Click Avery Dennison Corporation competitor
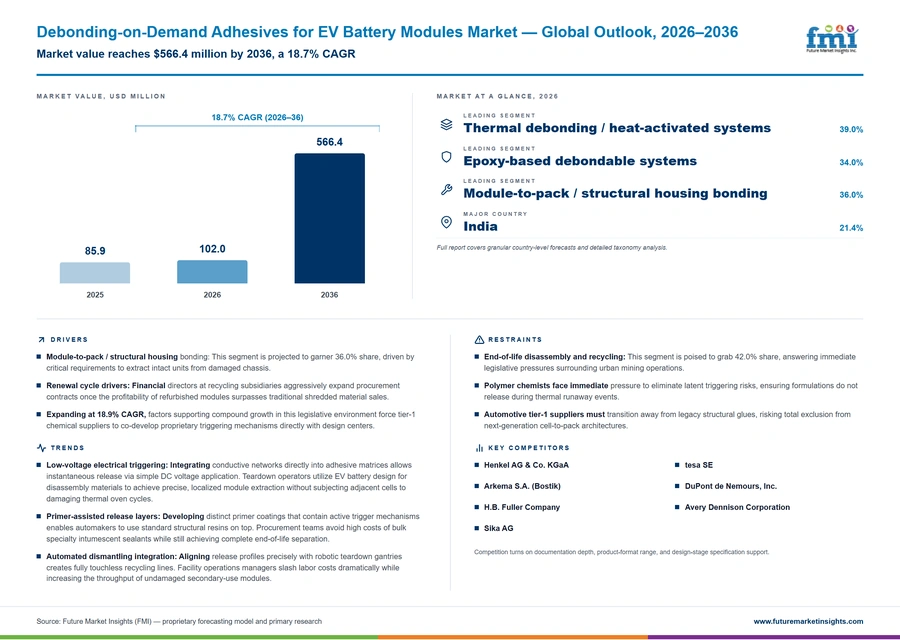The width and height of the screenshot is (900, 640). coord(737,507)
